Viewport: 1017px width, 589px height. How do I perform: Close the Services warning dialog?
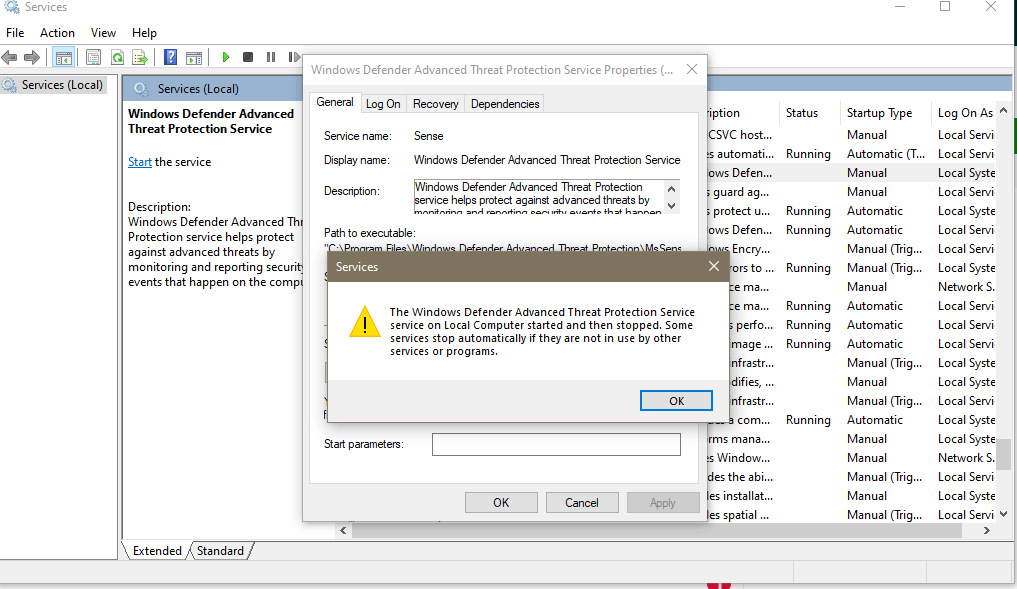point(713,267)
